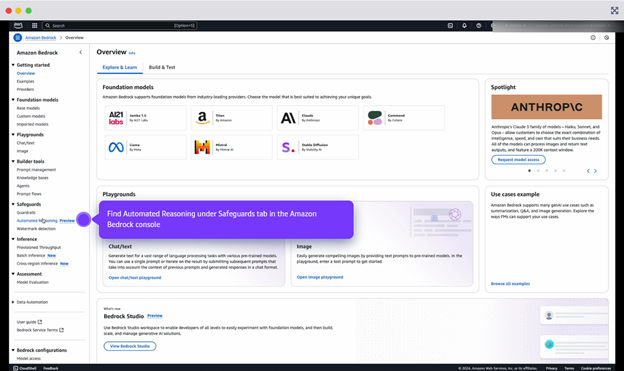
Task: Open Automated Reasoning under Safeguards
Action: click(x=37, y=221)
